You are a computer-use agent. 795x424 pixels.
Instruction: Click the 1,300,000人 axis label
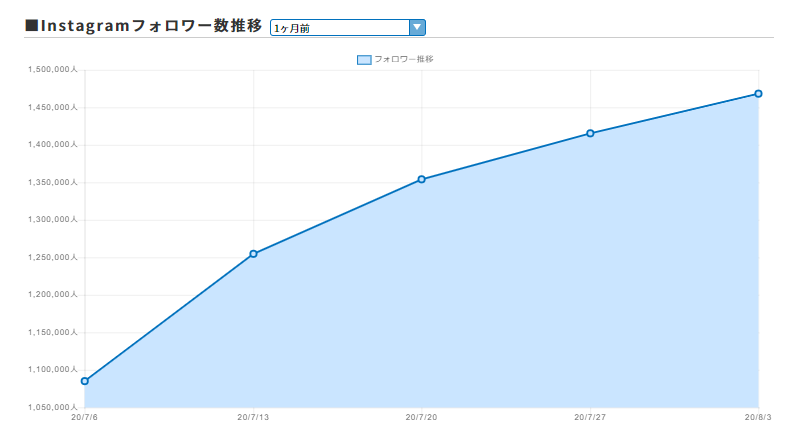[53, 220]
